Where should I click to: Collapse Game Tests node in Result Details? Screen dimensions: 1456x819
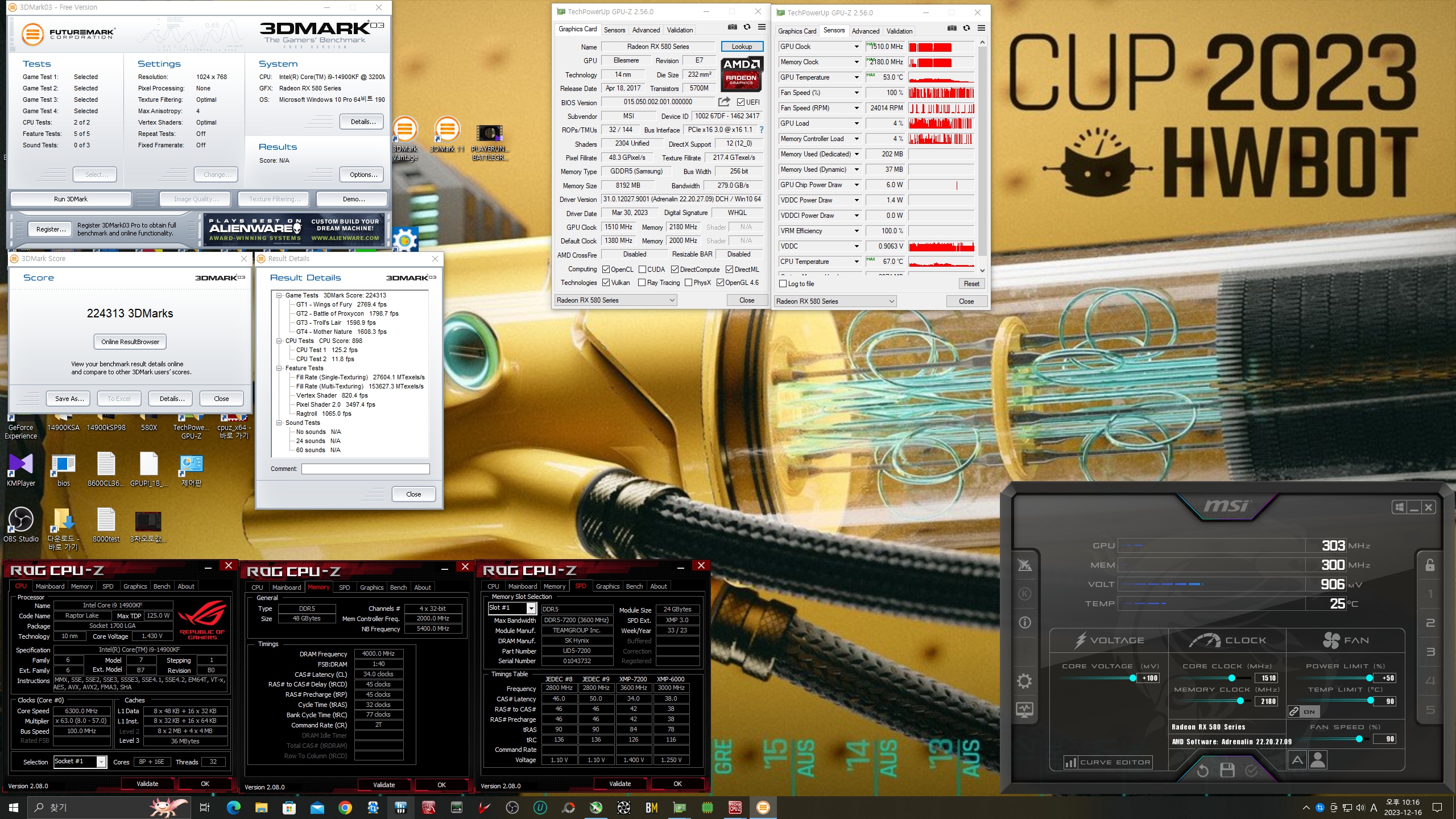(279, 295)
